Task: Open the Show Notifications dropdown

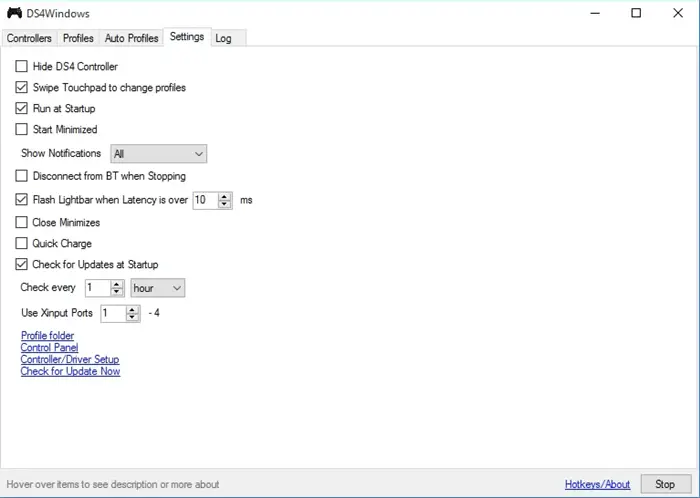Action: pos(158,154)
